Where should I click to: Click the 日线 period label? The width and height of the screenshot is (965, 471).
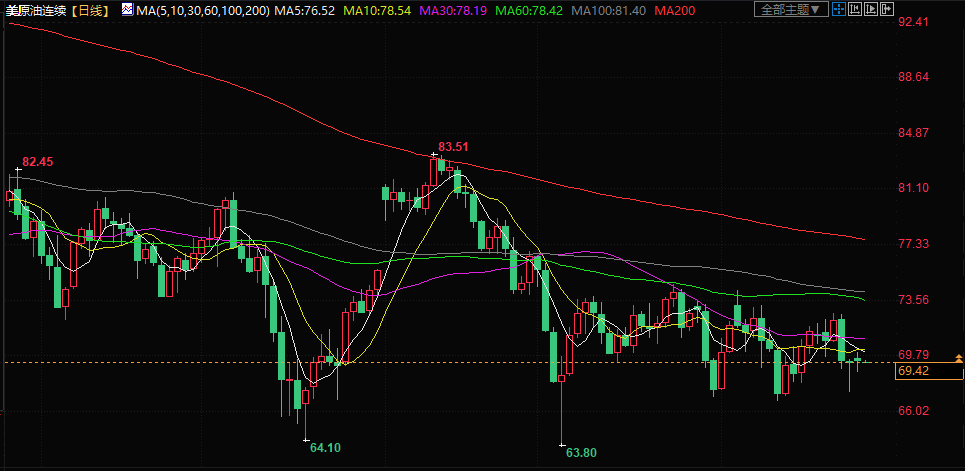tap(94, 10)
